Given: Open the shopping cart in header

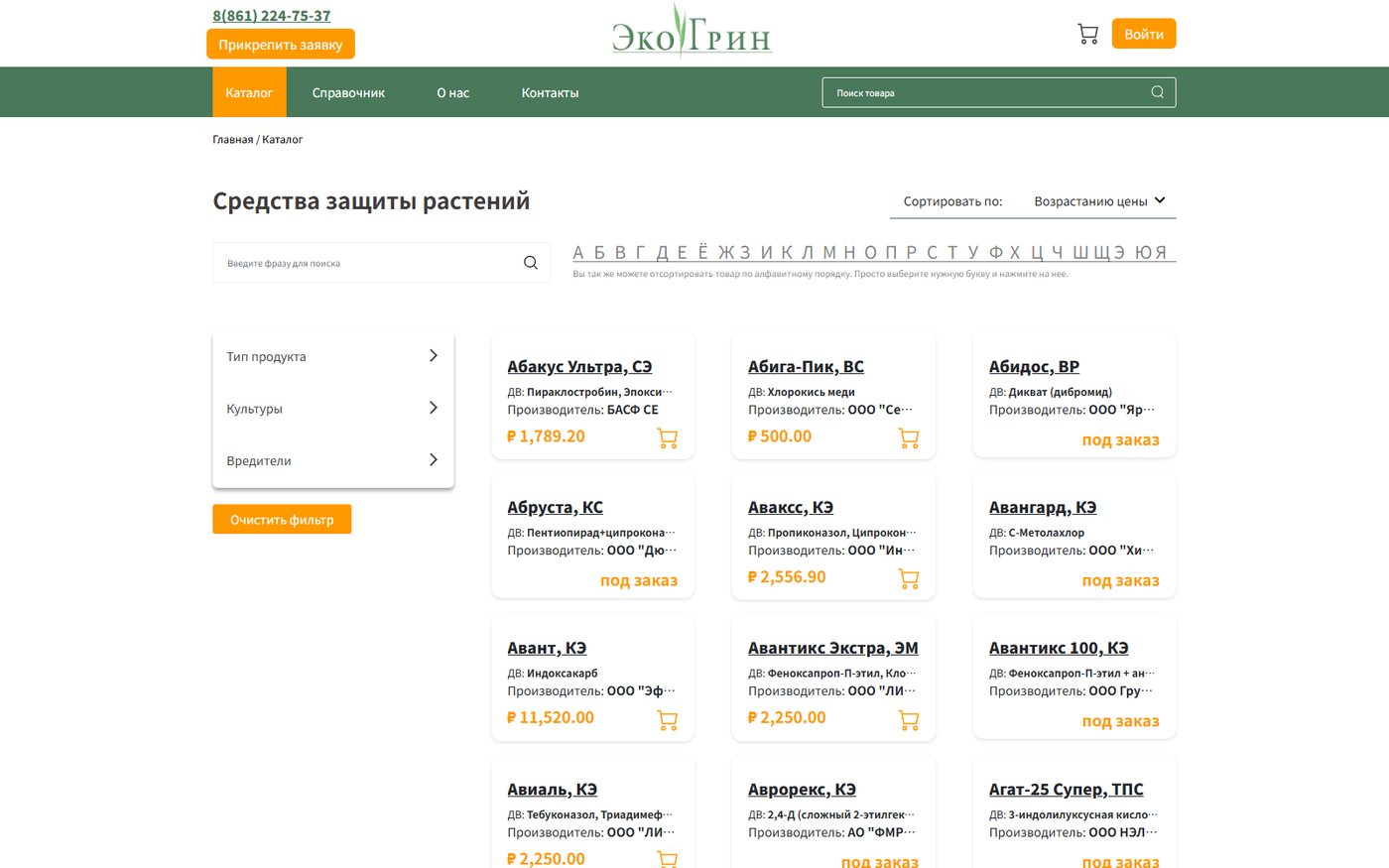Looking at the screenshot, I should [1087, 34].
